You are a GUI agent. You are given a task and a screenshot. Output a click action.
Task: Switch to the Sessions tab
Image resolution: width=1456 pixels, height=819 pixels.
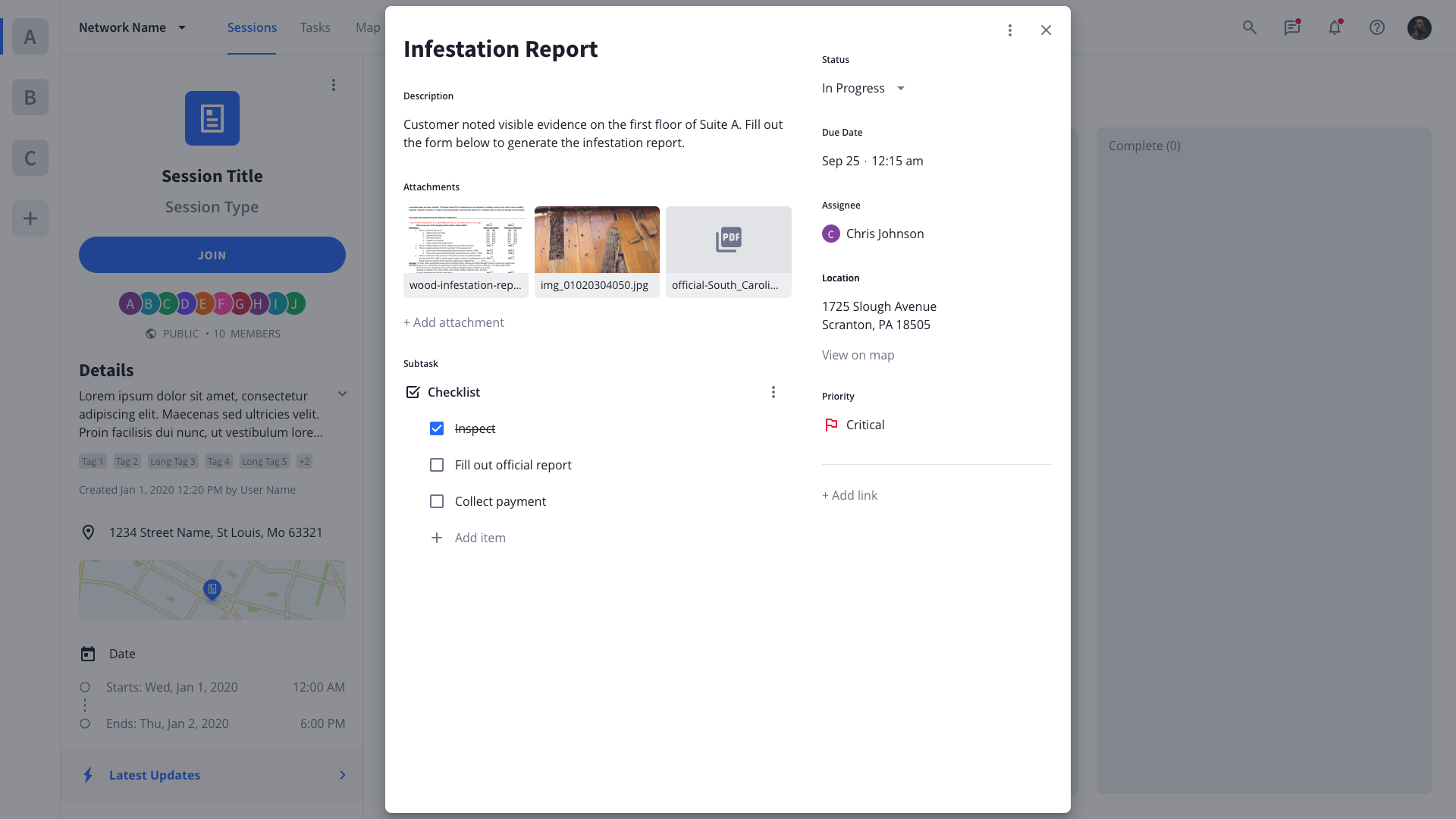coord(252,27)
